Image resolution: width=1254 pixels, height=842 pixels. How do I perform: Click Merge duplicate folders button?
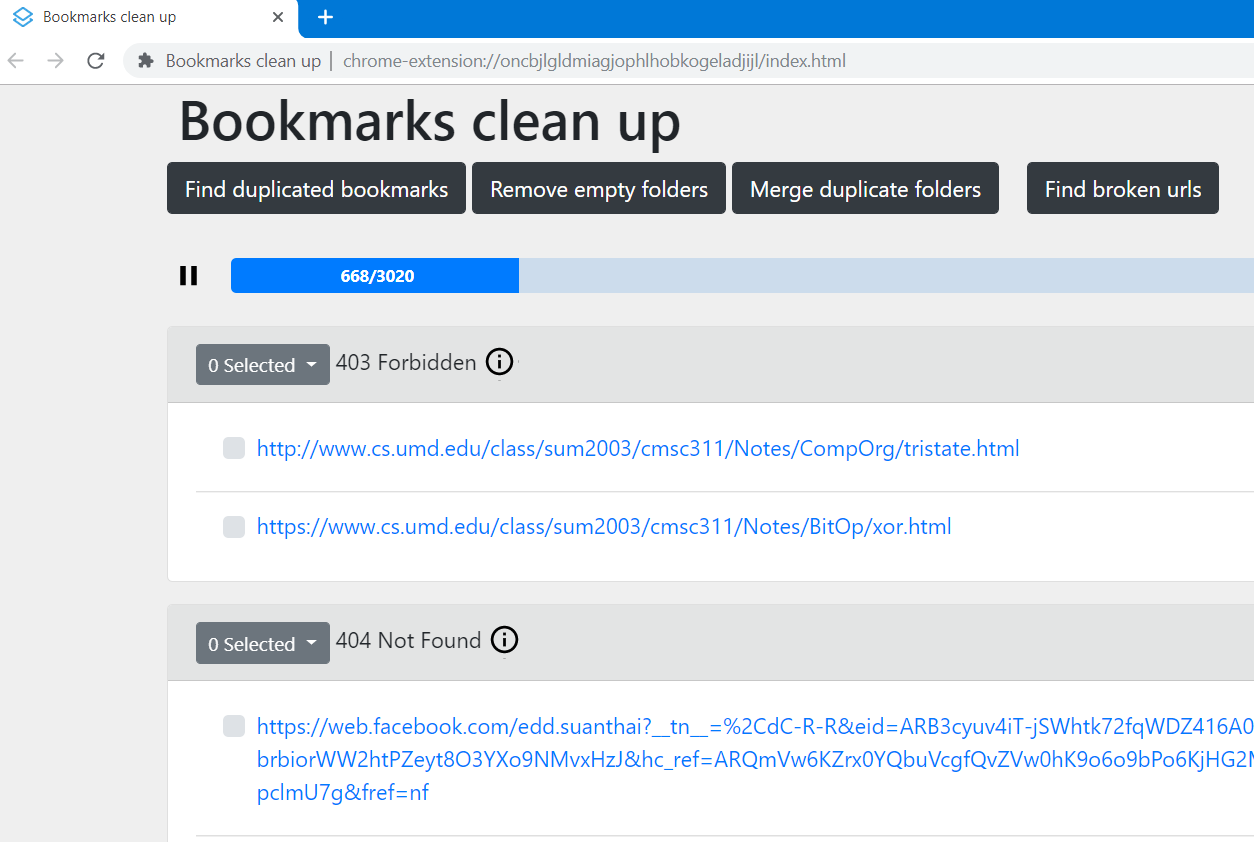point(865,189)
